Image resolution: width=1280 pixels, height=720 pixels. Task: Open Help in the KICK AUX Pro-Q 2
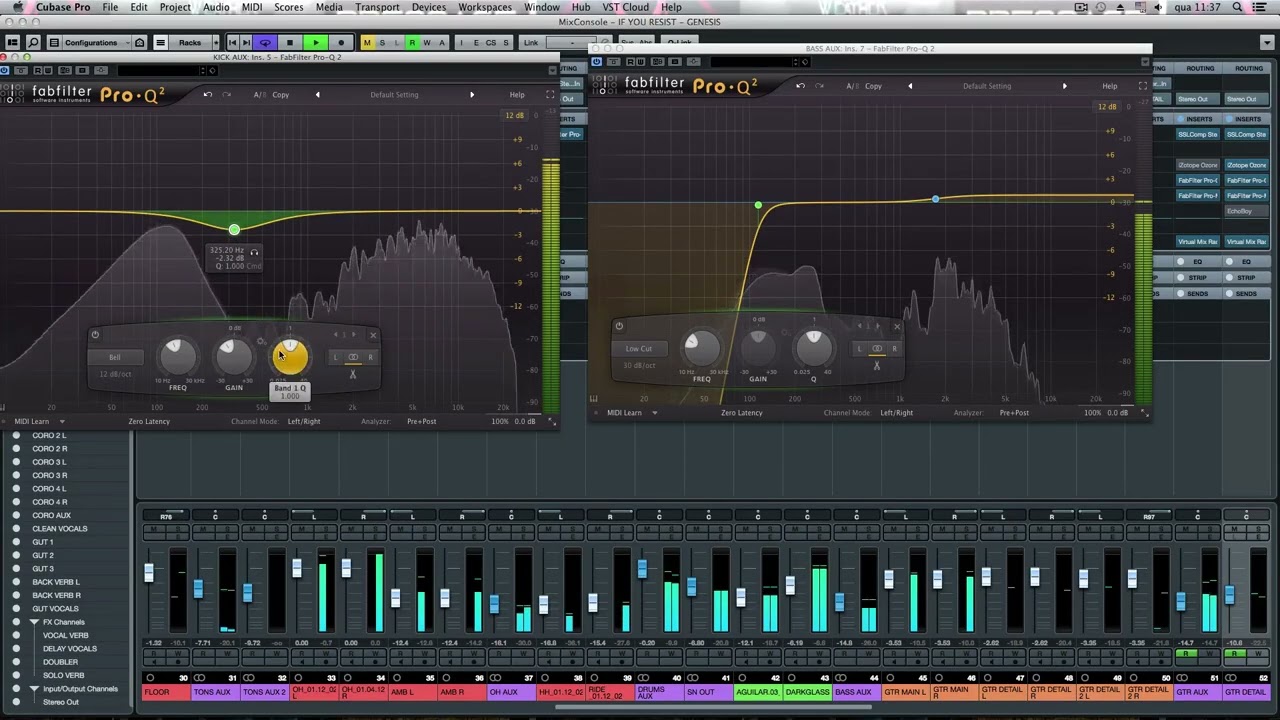tap(517, 95)
